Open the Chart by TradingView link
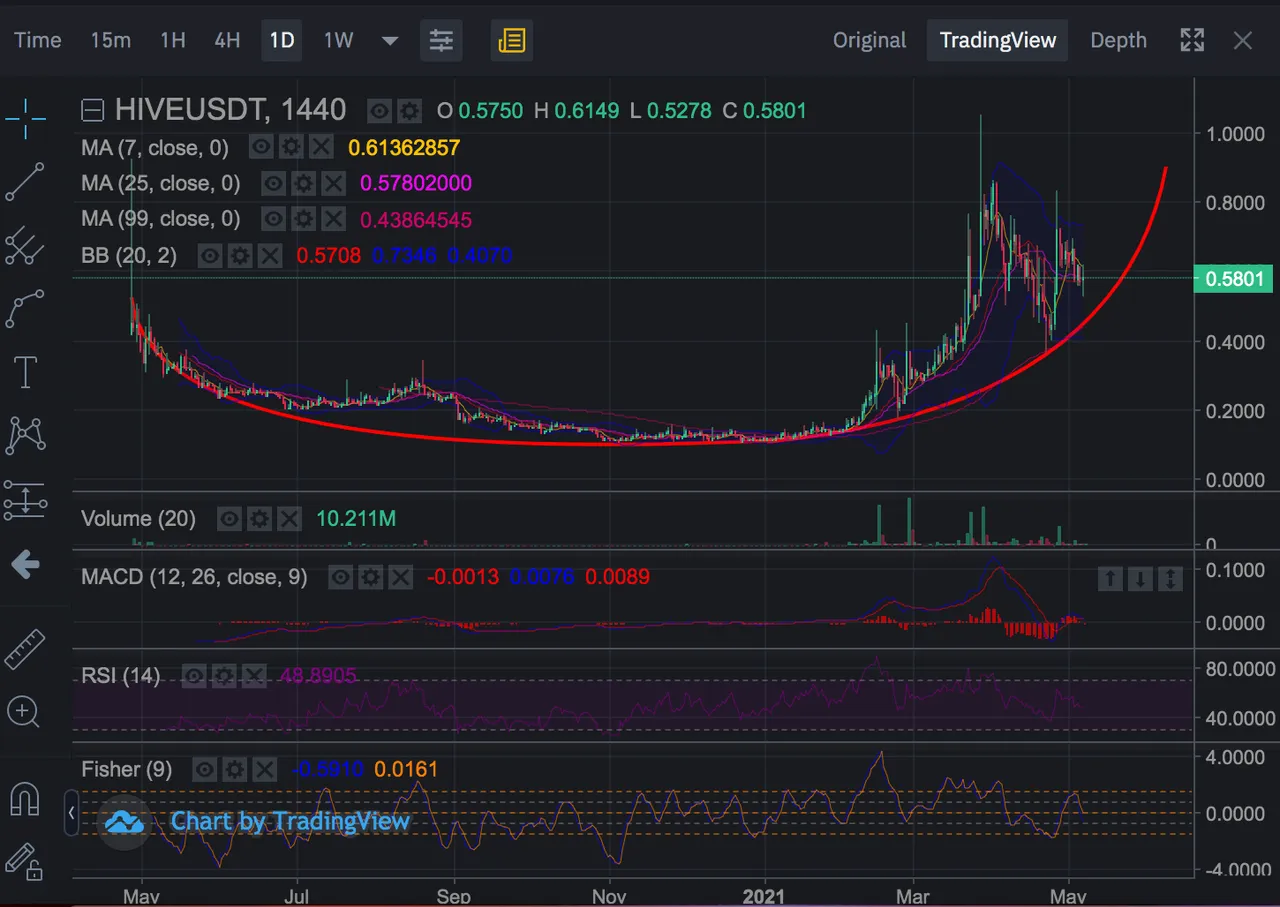Screen dimensions: 1280x907 pos(290,822)
